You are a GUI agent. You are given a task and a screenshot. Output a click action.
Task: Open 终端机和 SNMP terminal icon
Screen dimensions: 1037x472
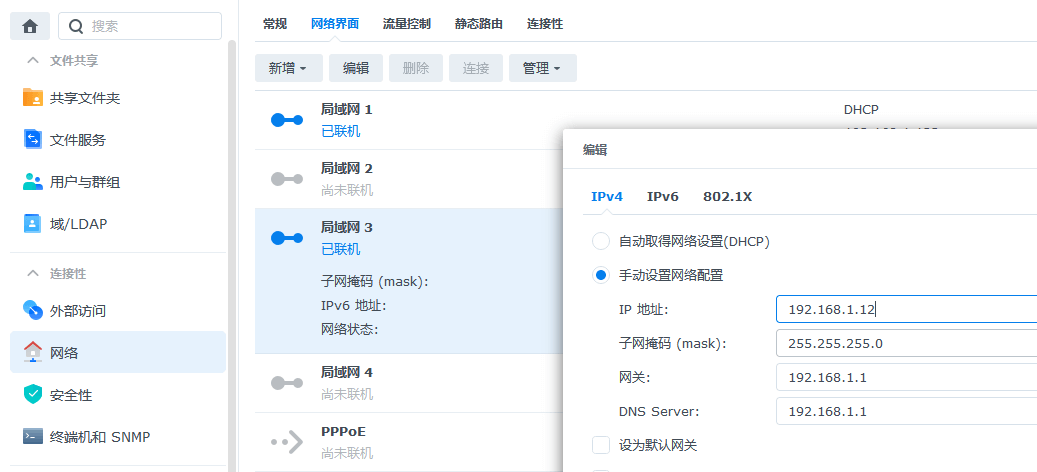pos(33,437)
